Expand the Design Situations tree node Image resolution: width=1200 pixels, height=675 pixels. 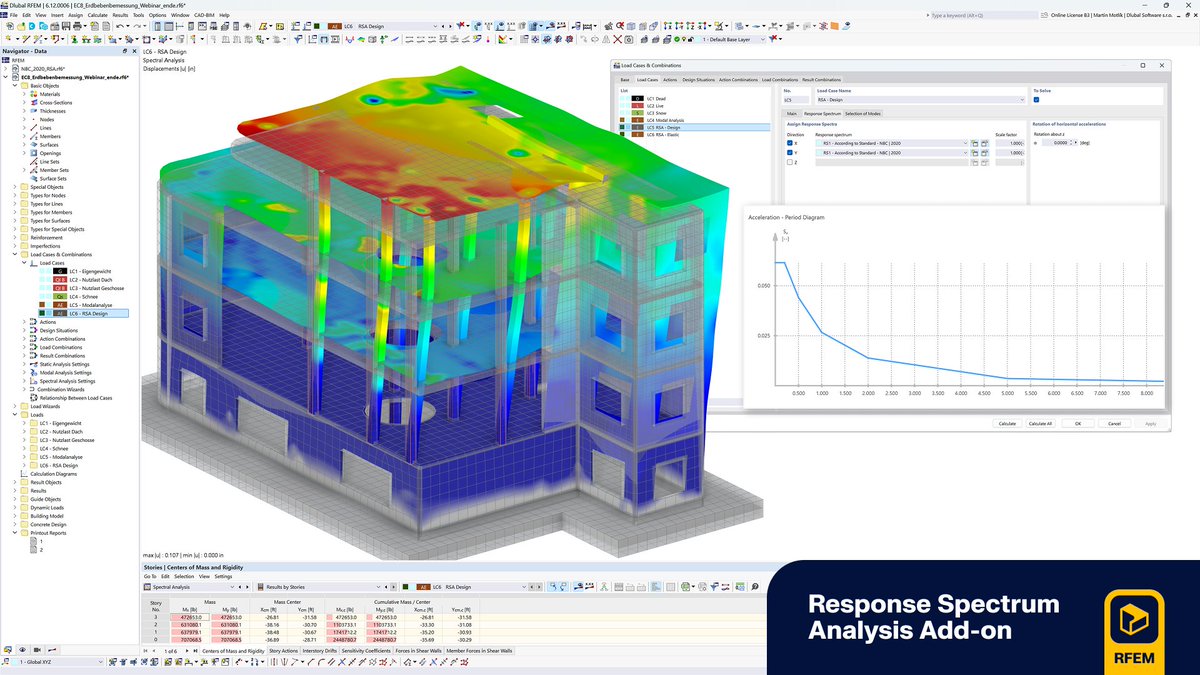(24, 330)
